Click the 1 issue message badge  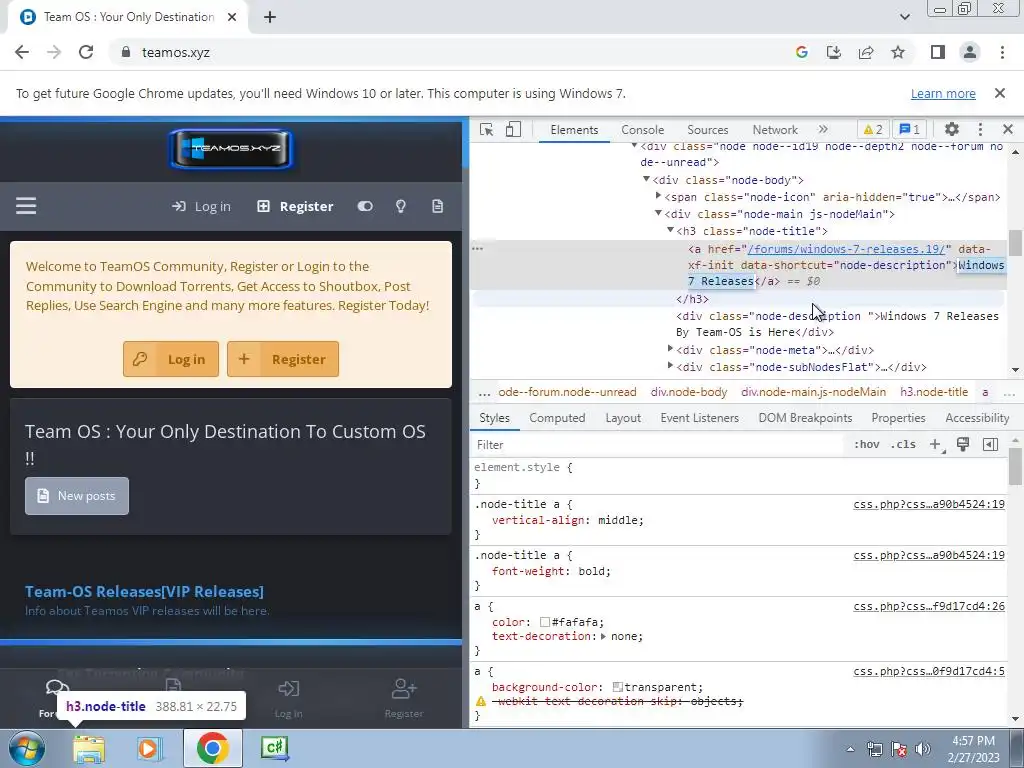910,129
